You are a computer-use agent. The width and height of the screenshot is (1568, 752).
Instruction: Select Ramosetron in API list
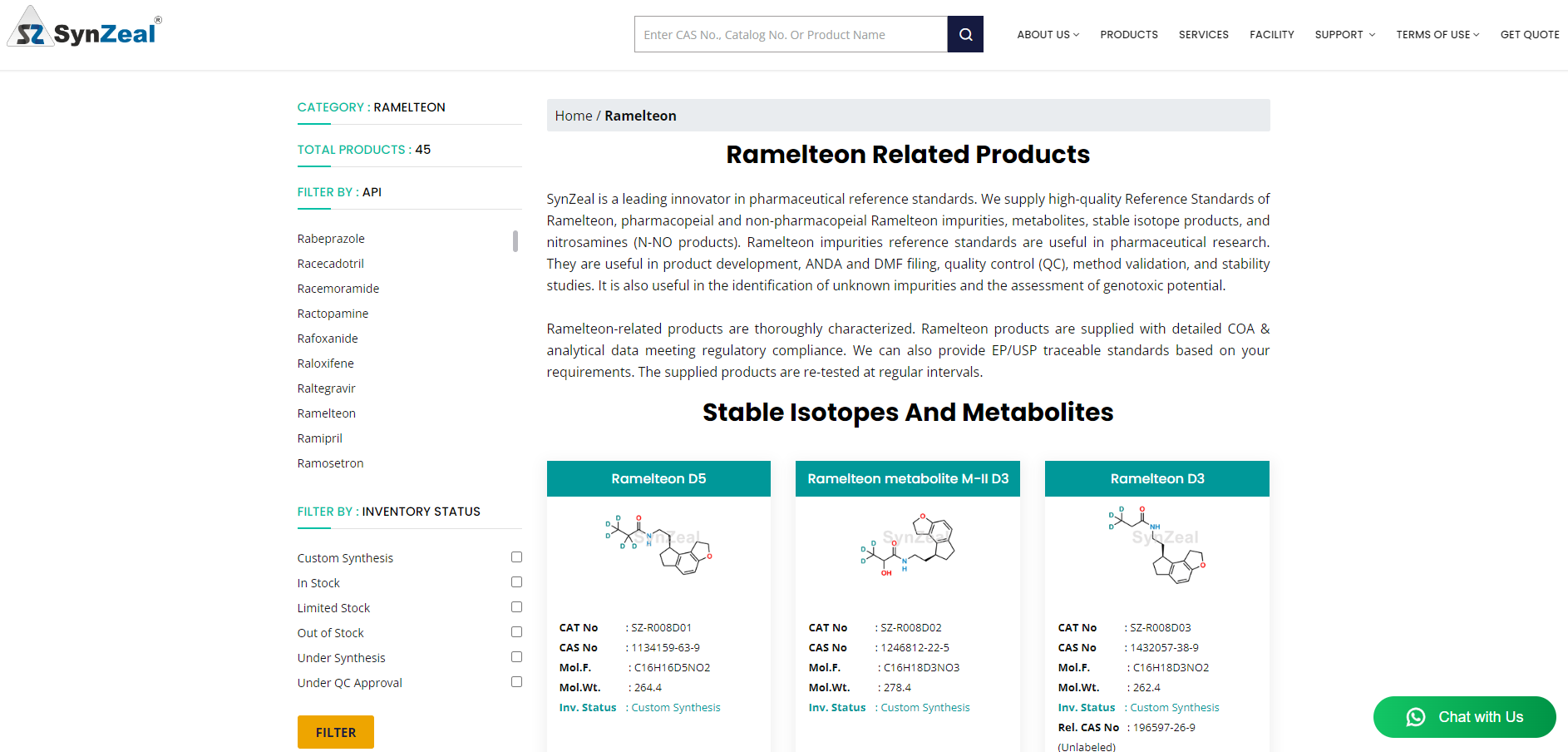click(x=330, y=463)
